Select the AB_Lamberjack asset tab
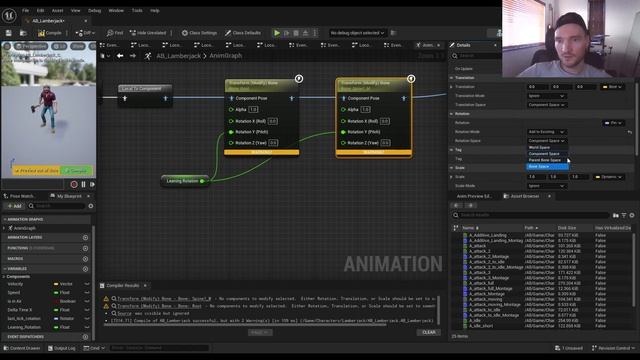 [x=49, y=21]
